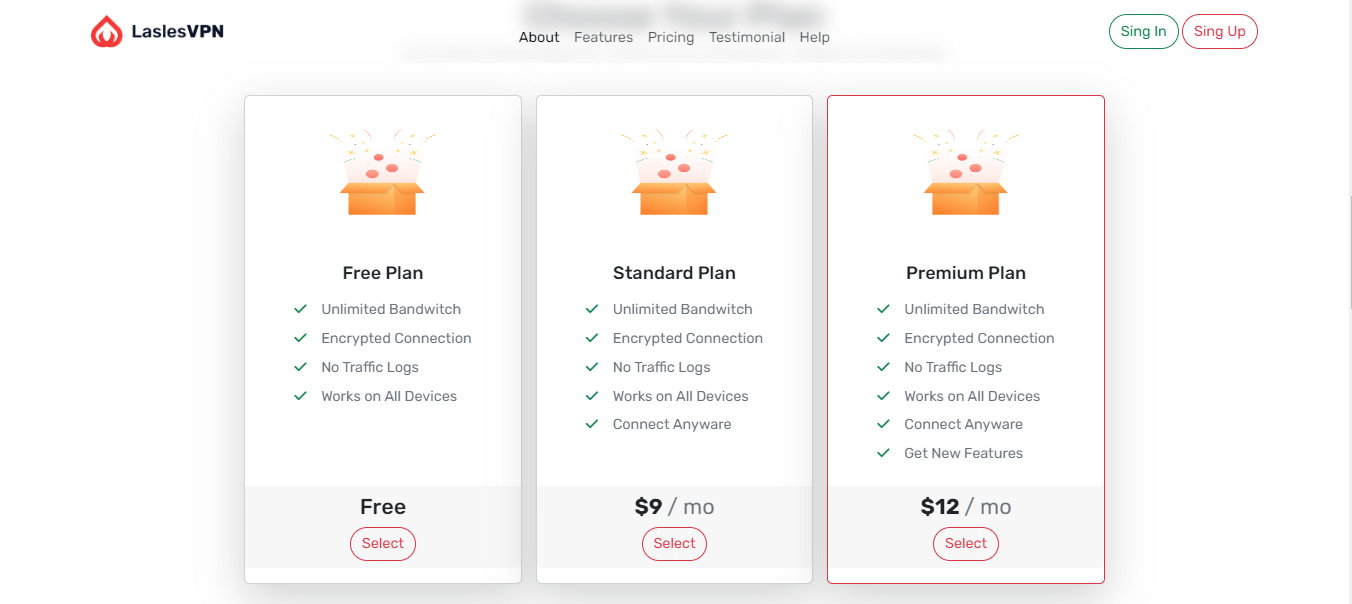This screenshot has width=1352, height=604.
Task: Select the Free plan
Action: (x=383, y=544)
